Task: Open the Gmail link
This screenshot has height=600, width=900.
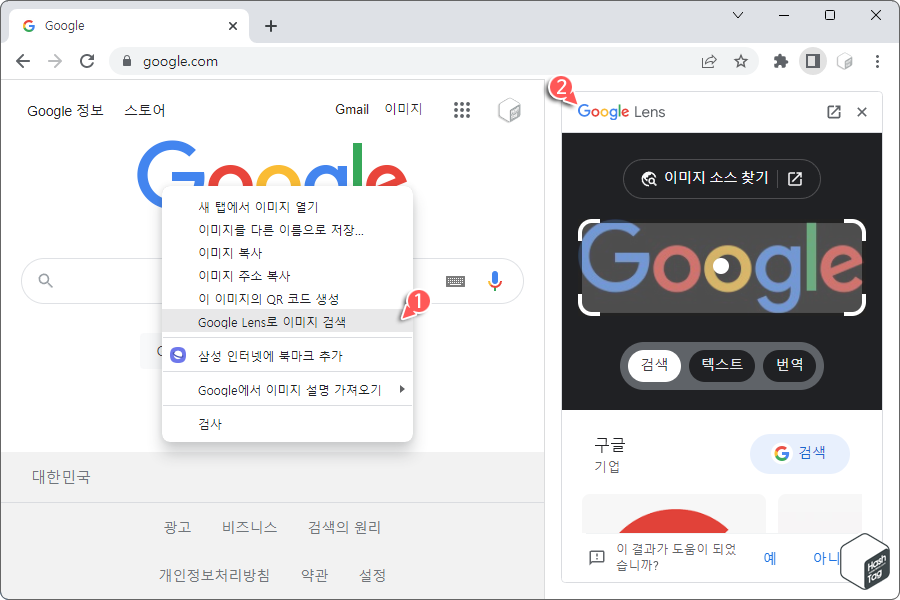Action: (352, 110)
